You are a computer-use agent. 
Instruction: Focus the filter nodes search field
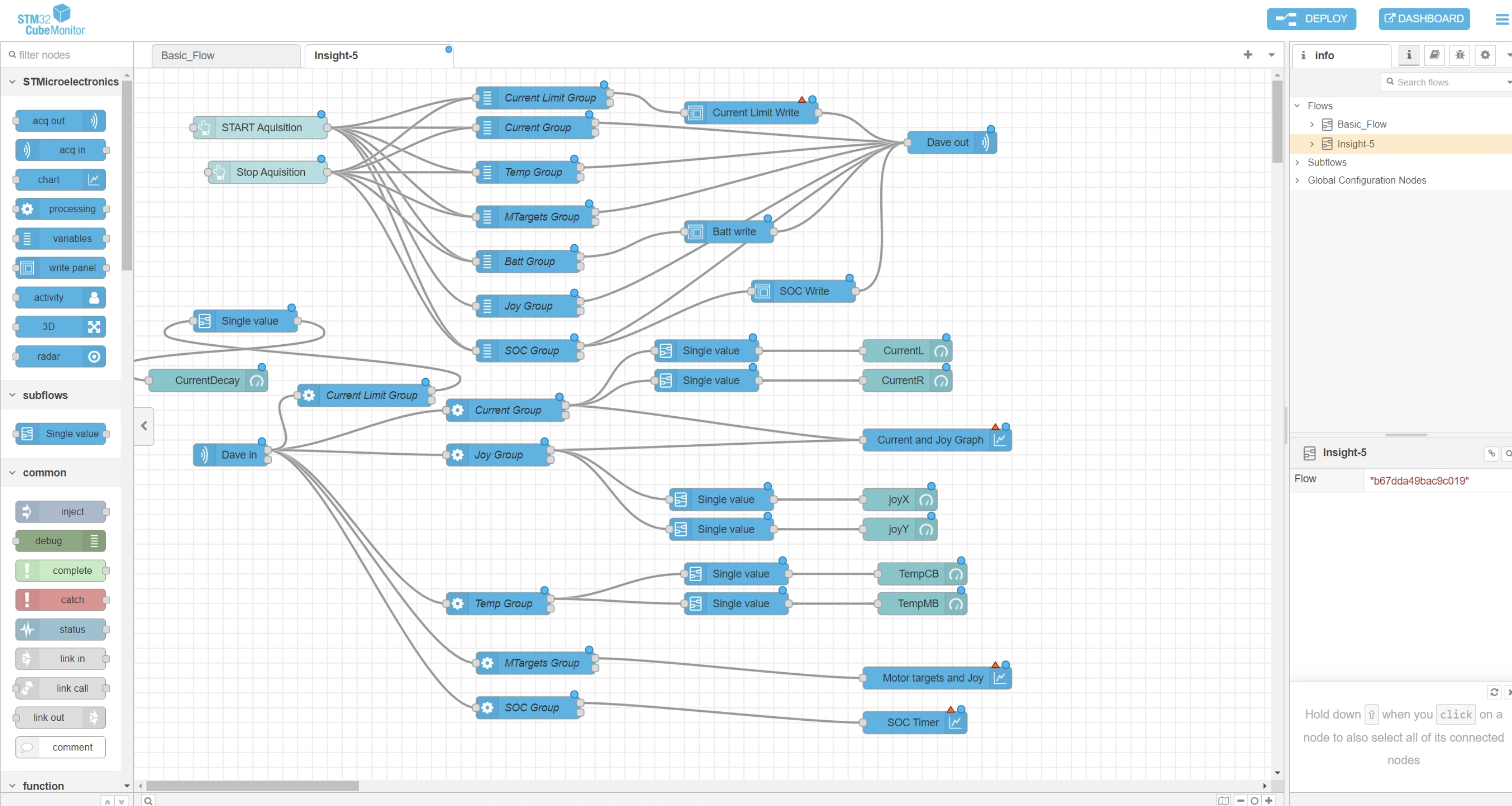pos(67,54)
